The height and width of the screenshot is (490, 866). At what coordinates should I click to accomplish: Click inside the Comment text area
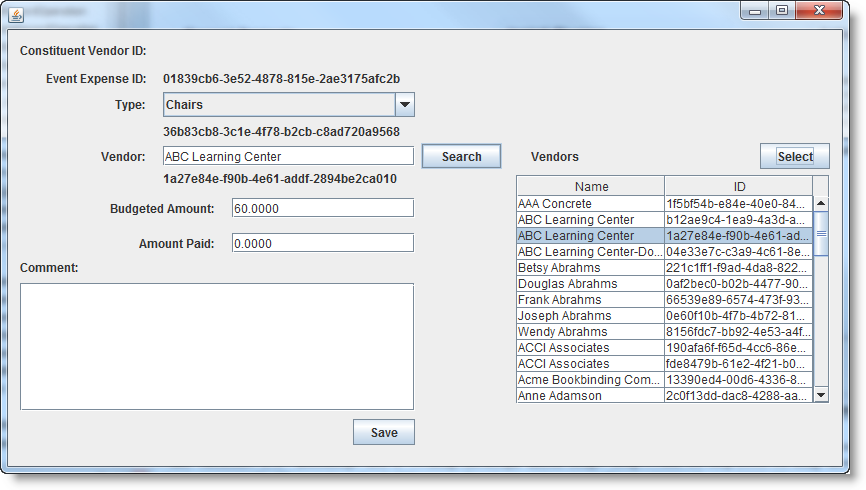click(x=216, y=346)
